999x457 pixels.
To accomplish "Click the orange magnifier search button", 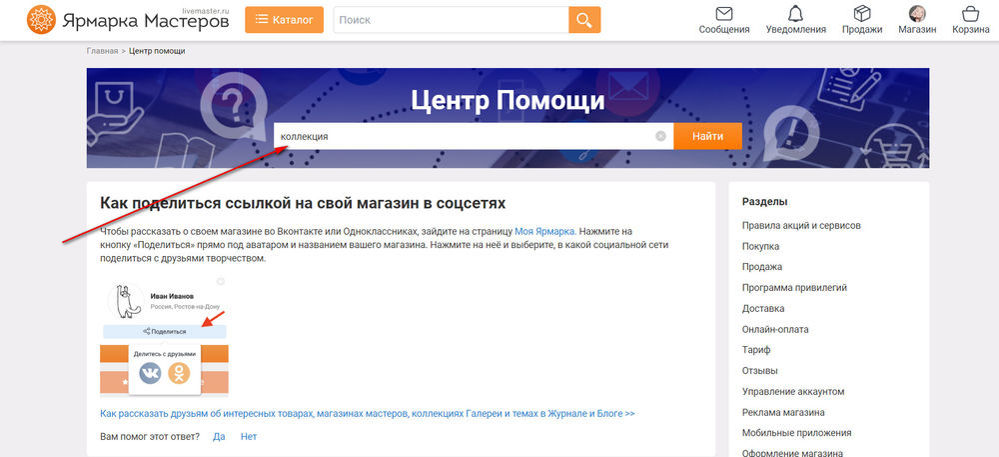I will (584, 19).
